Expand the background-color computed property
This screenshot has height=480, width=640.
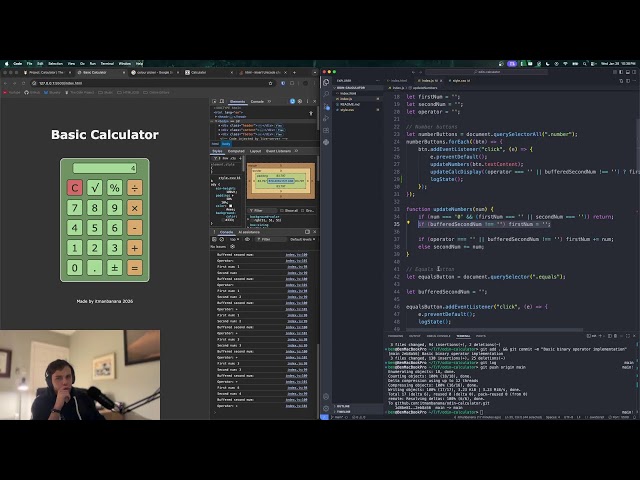click(x=248, y=217)
